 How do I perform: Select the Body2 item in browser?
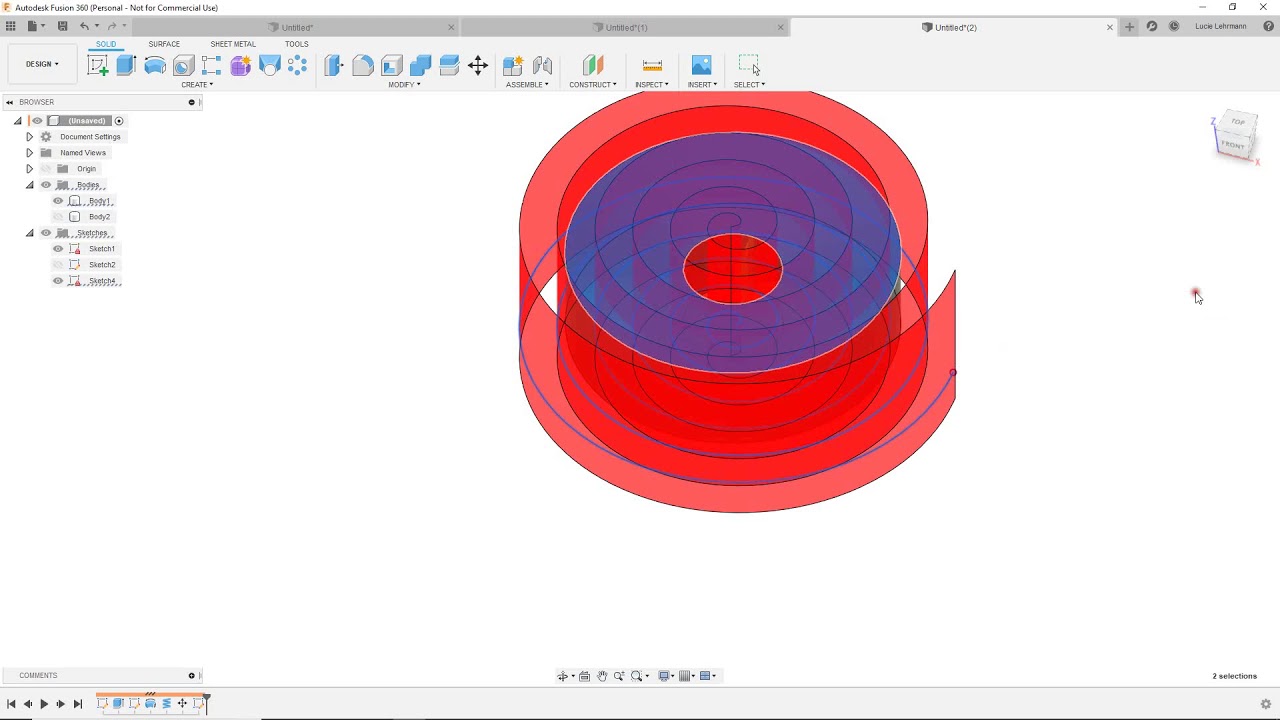click(99, 217)
